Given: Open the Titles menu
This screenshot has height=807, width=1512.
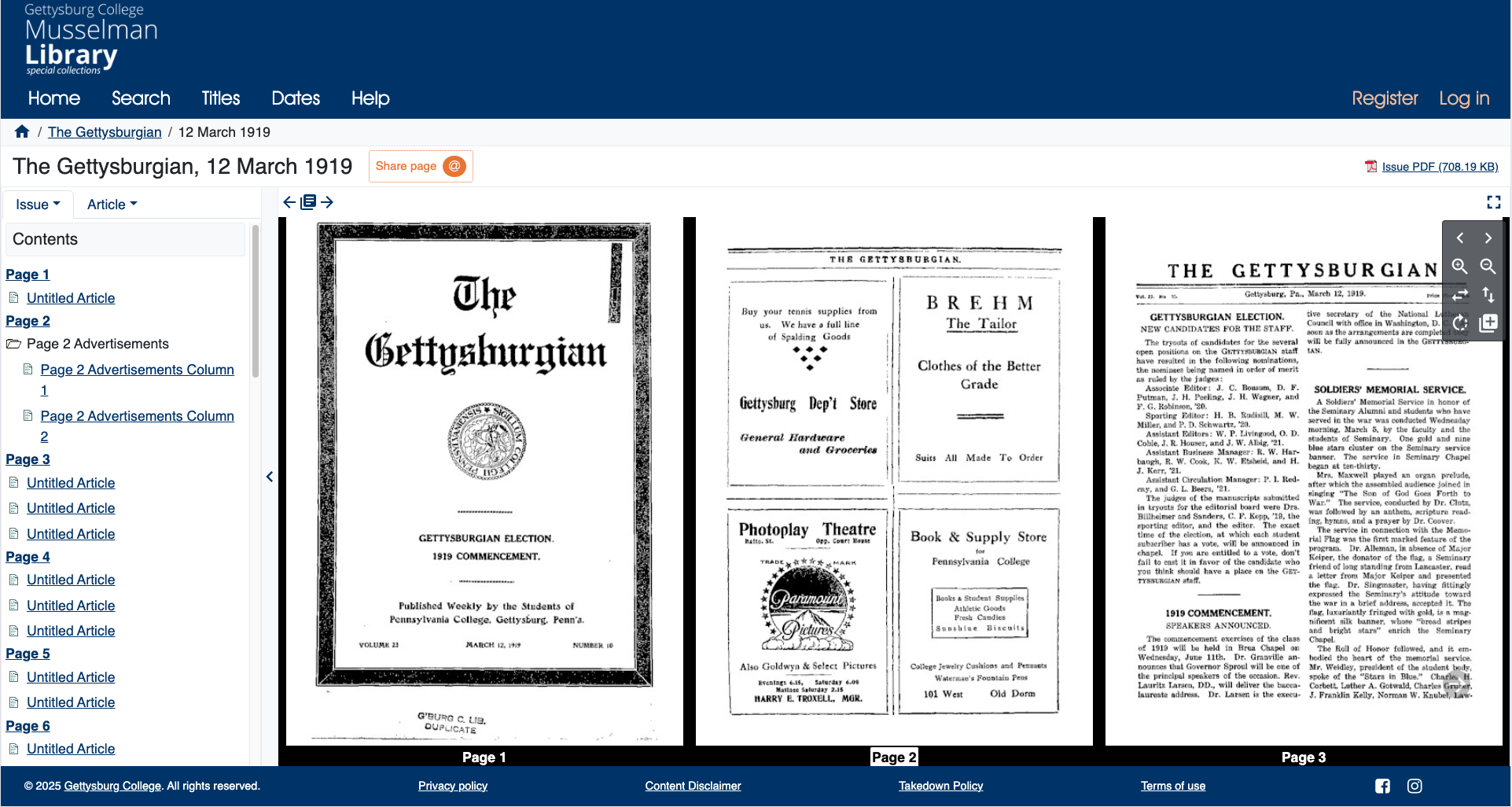Looking at the screenshot, I should 220,98.
